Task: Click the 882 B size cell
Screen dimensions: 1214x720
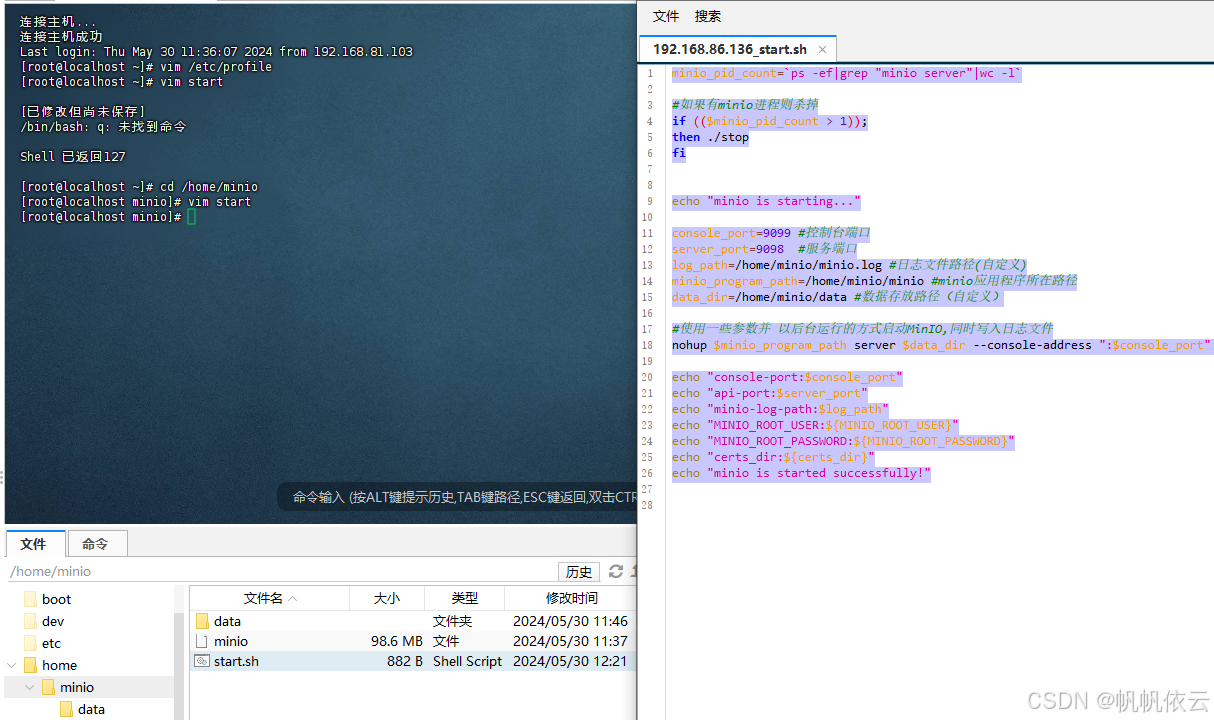Action: 405,661
